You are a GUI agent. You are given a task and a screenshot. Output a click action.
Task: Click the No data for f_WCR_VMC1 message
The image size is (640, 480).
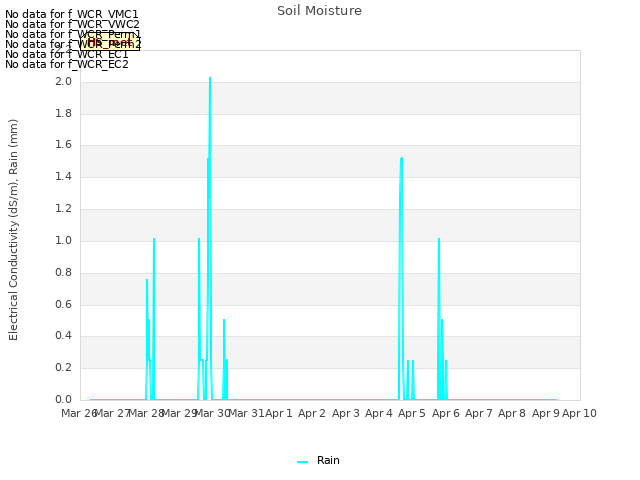(72, 14)
